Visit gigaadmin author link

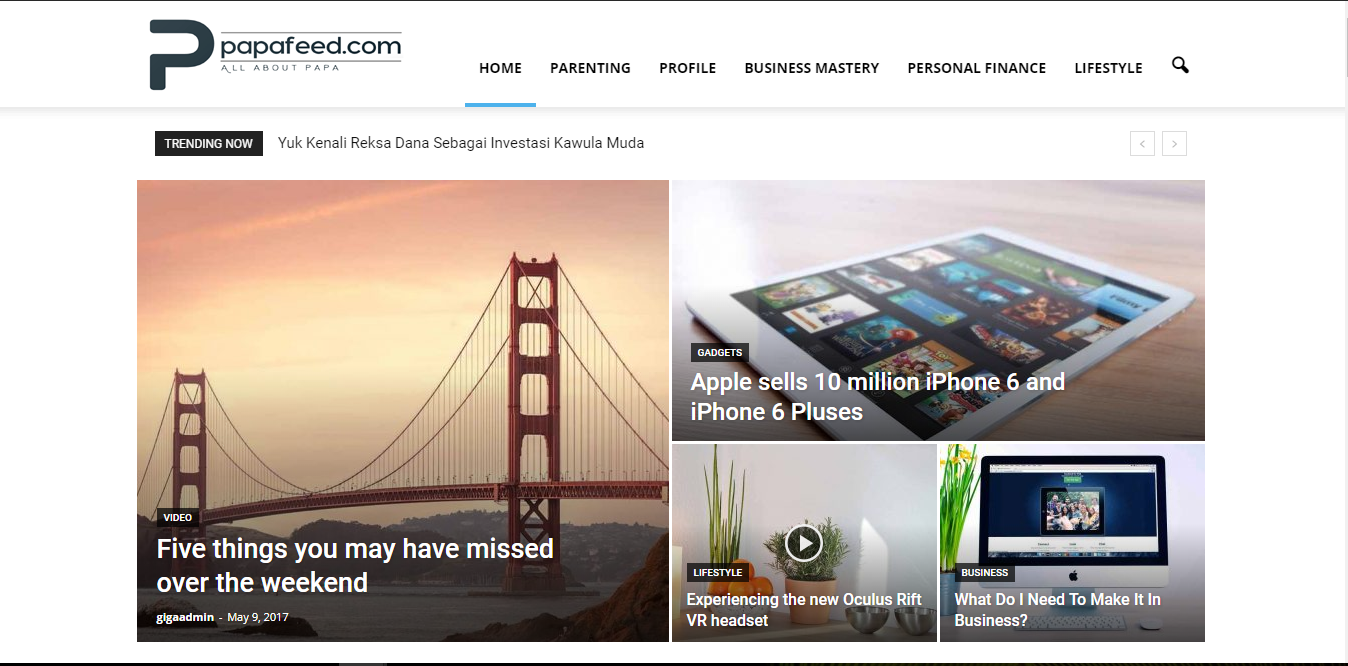185,617
